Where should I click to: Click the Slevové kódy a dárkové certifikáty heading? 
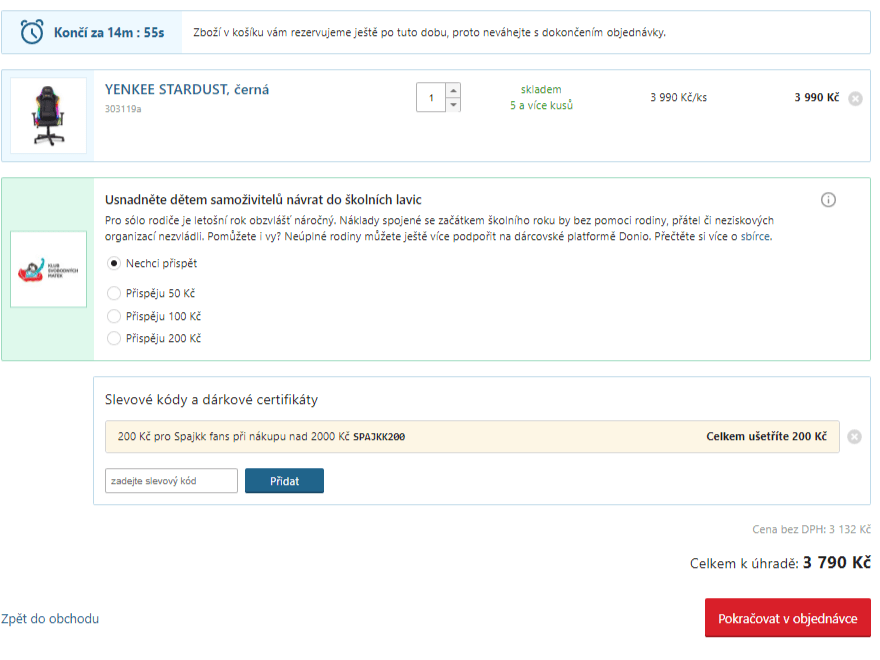tap(211, 400)
